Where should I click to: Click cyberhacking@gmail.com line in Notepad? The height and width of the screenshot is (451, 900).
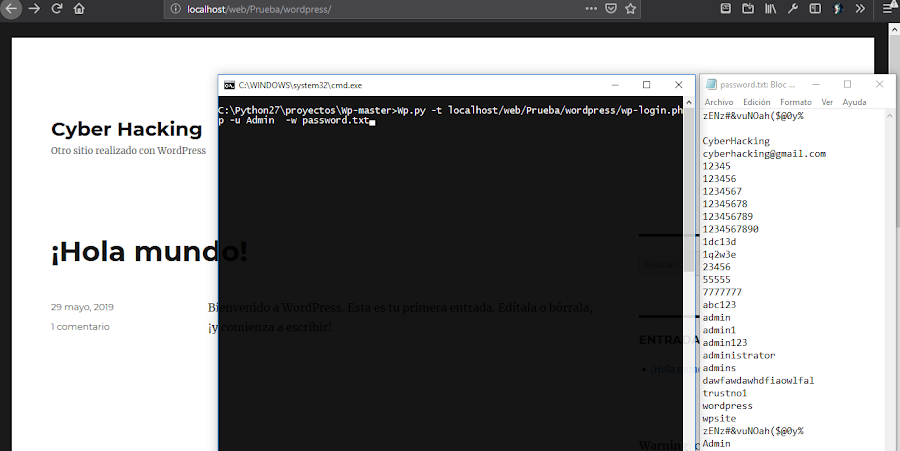(x=764, y=154)
